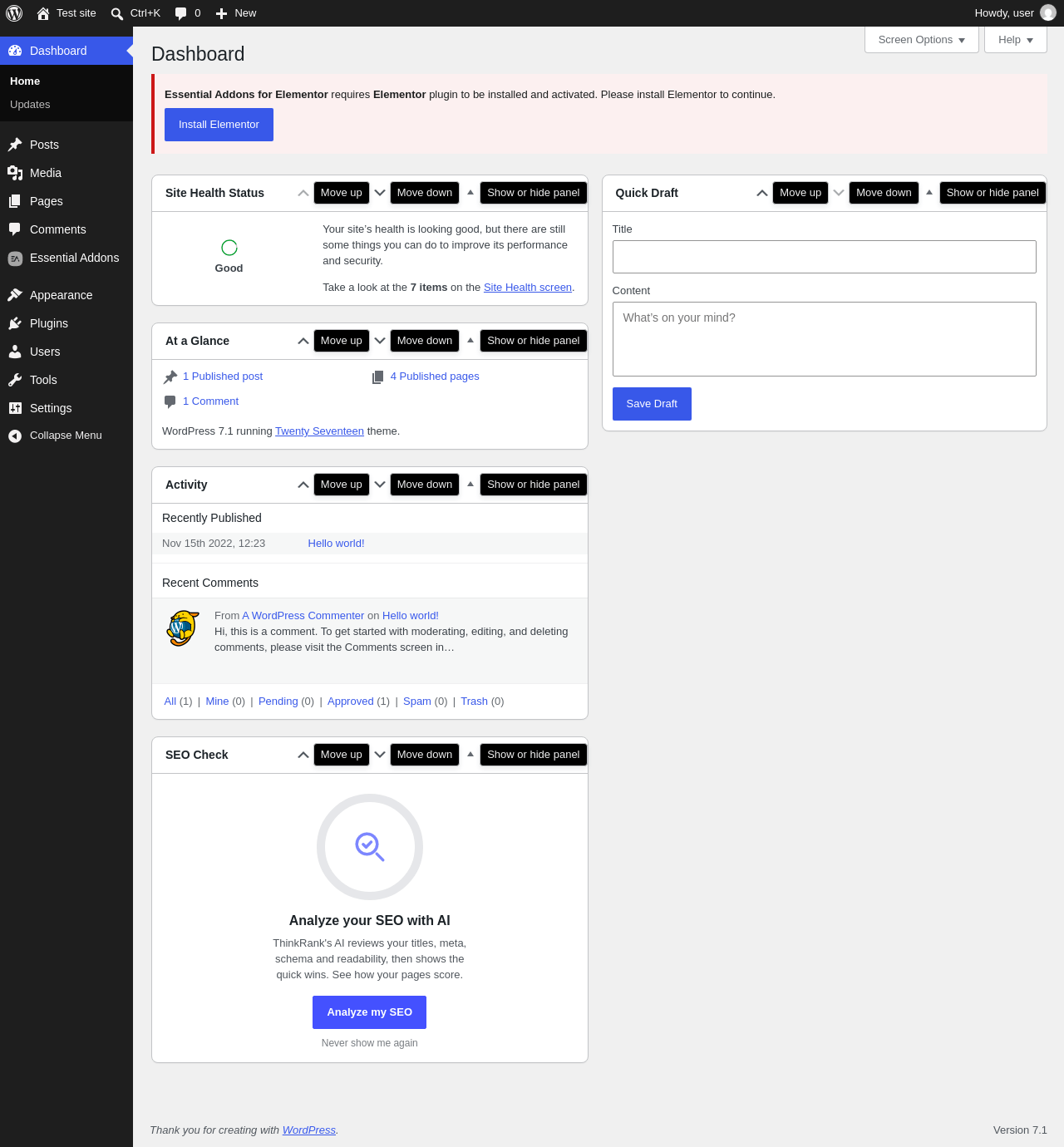Filter comments by the Approved link

coord(351,701)
